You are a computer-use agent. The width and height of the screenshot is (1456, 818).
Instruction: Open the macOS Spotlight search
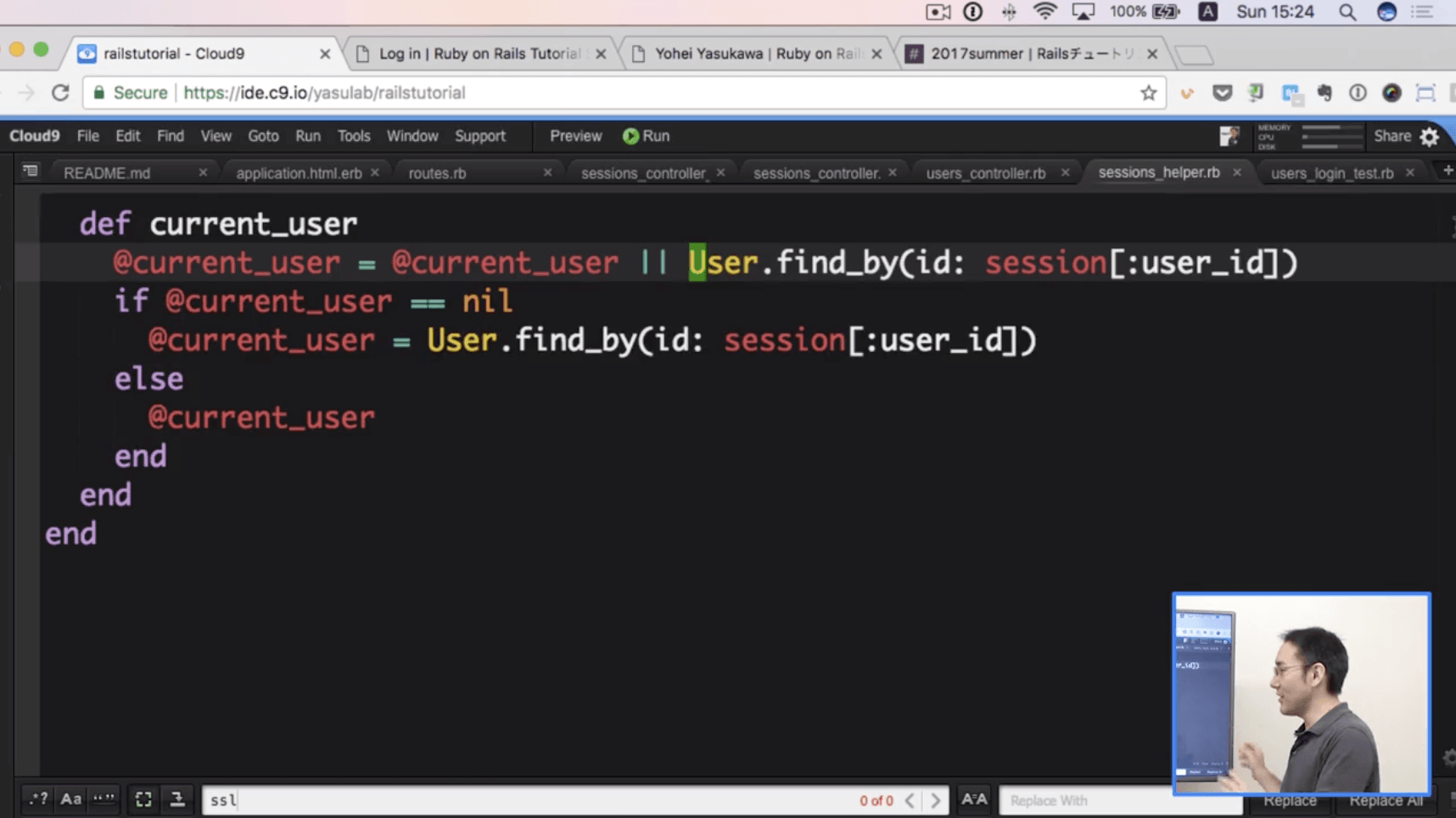(1347, 12)
